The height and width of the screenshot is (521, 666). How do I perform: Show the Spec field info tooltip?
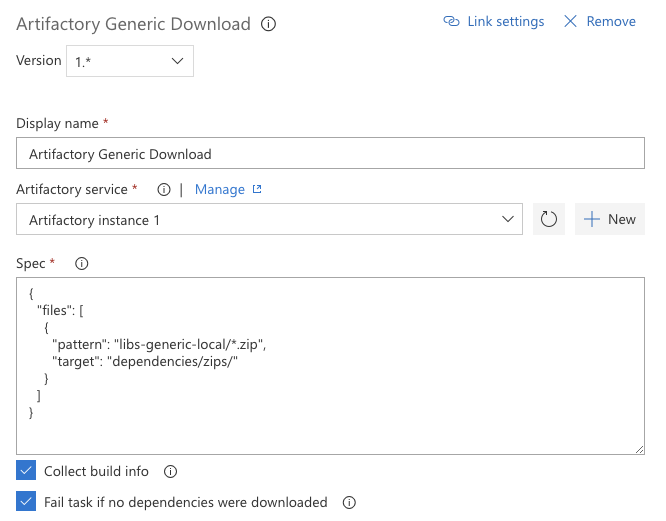click(x=82, y=264)
